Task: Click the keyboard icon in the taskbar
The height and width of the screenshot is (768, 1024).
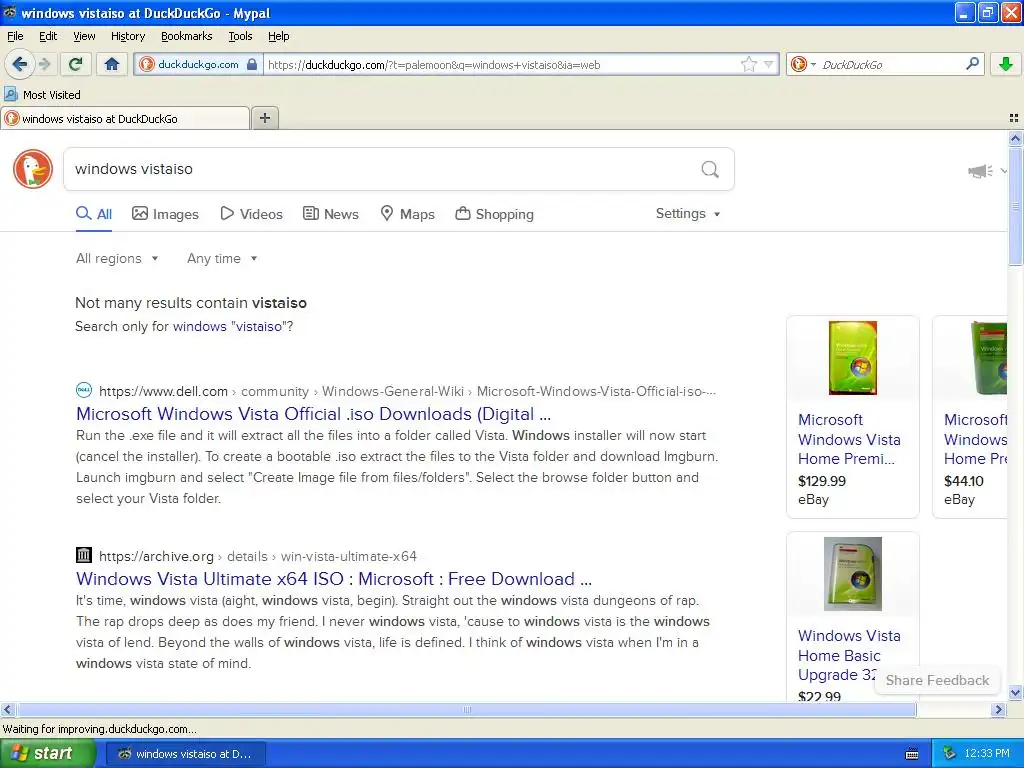Action: pos(912,754)
